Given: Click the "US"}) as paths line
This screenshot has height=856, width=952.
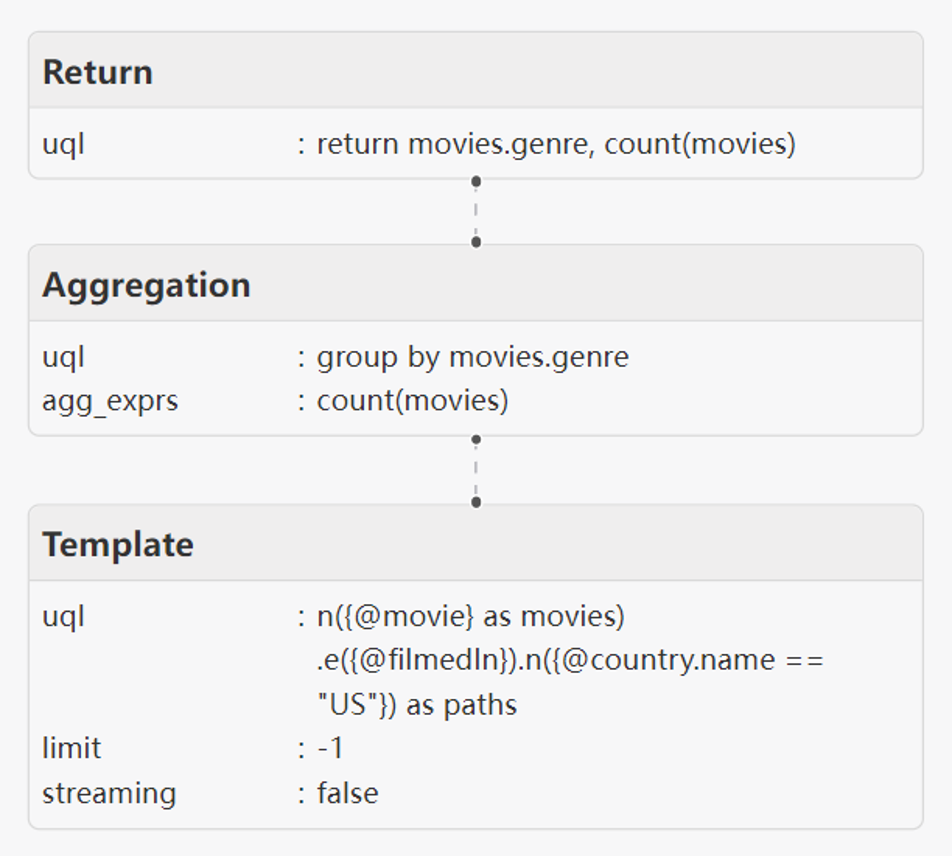Looking at the screenshot, I should [x=417, y=705].
